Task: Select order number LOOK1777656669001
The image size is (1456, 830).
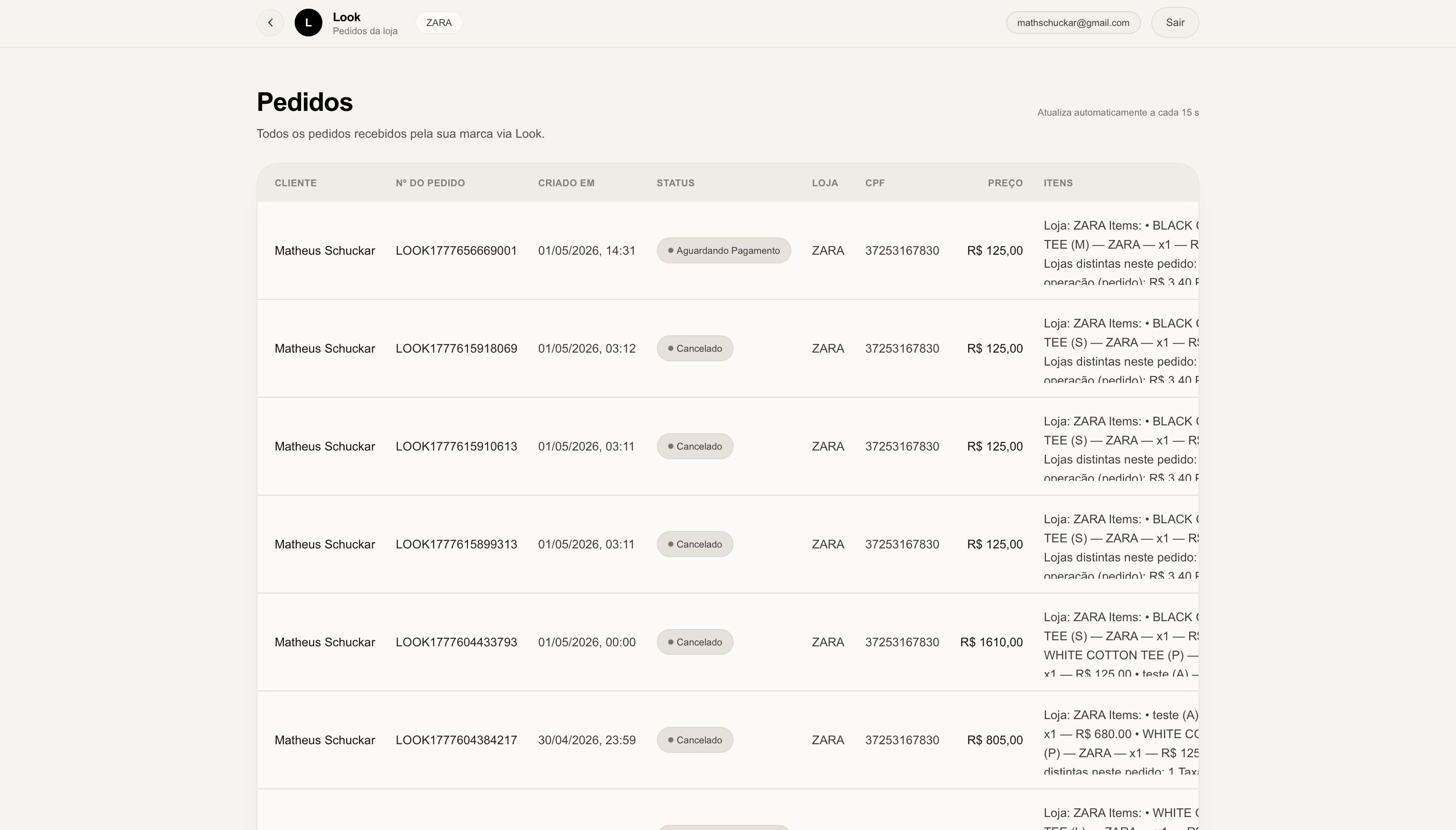Action: 456,251
